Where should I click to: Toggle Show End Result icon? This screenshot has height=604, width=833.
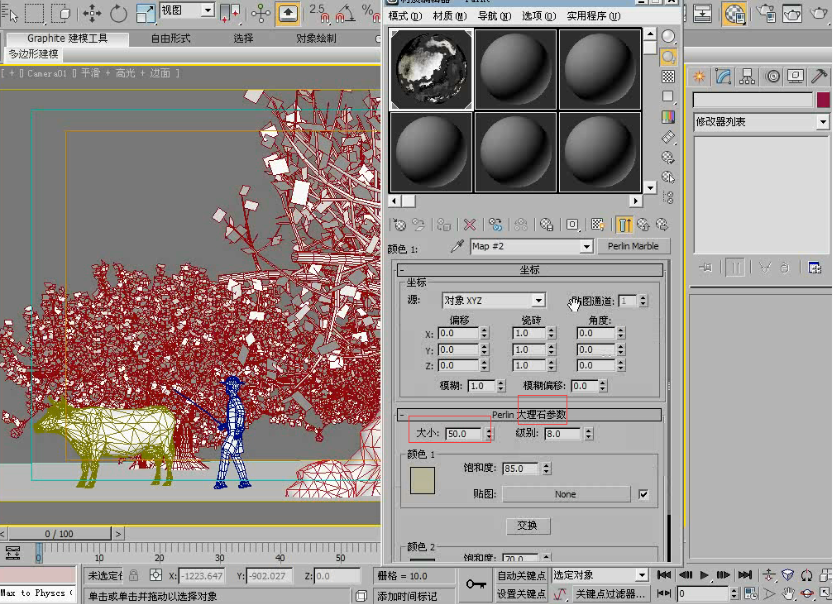(x=624, y=225)
